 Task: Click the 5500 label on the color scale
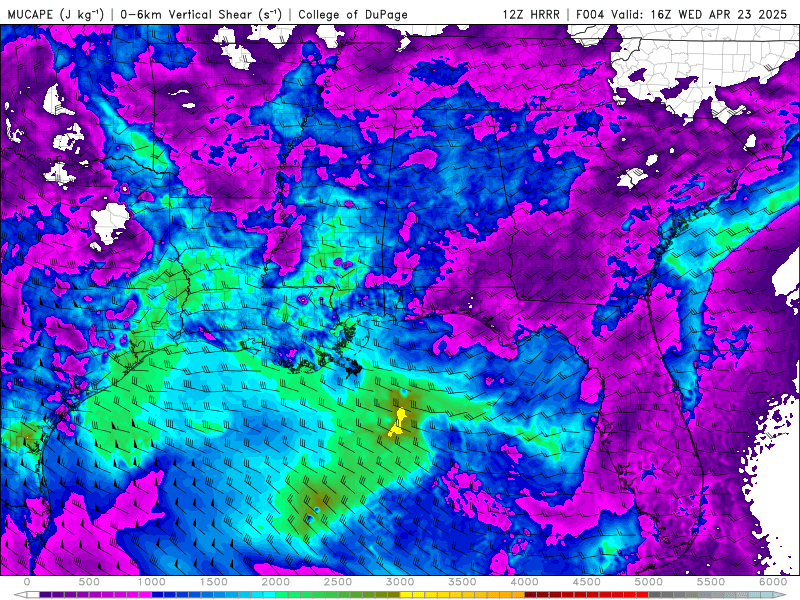pos(711,582)
